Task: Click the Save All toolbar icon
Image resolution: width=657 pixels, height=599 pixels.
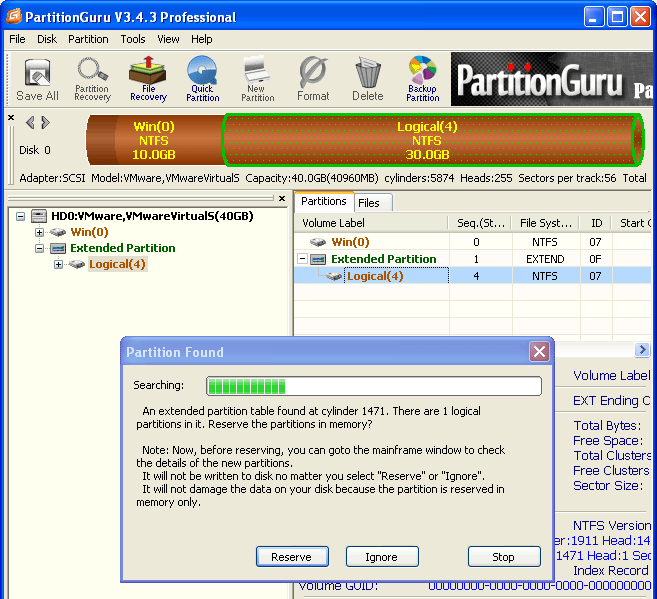Action: pos(37,80)
